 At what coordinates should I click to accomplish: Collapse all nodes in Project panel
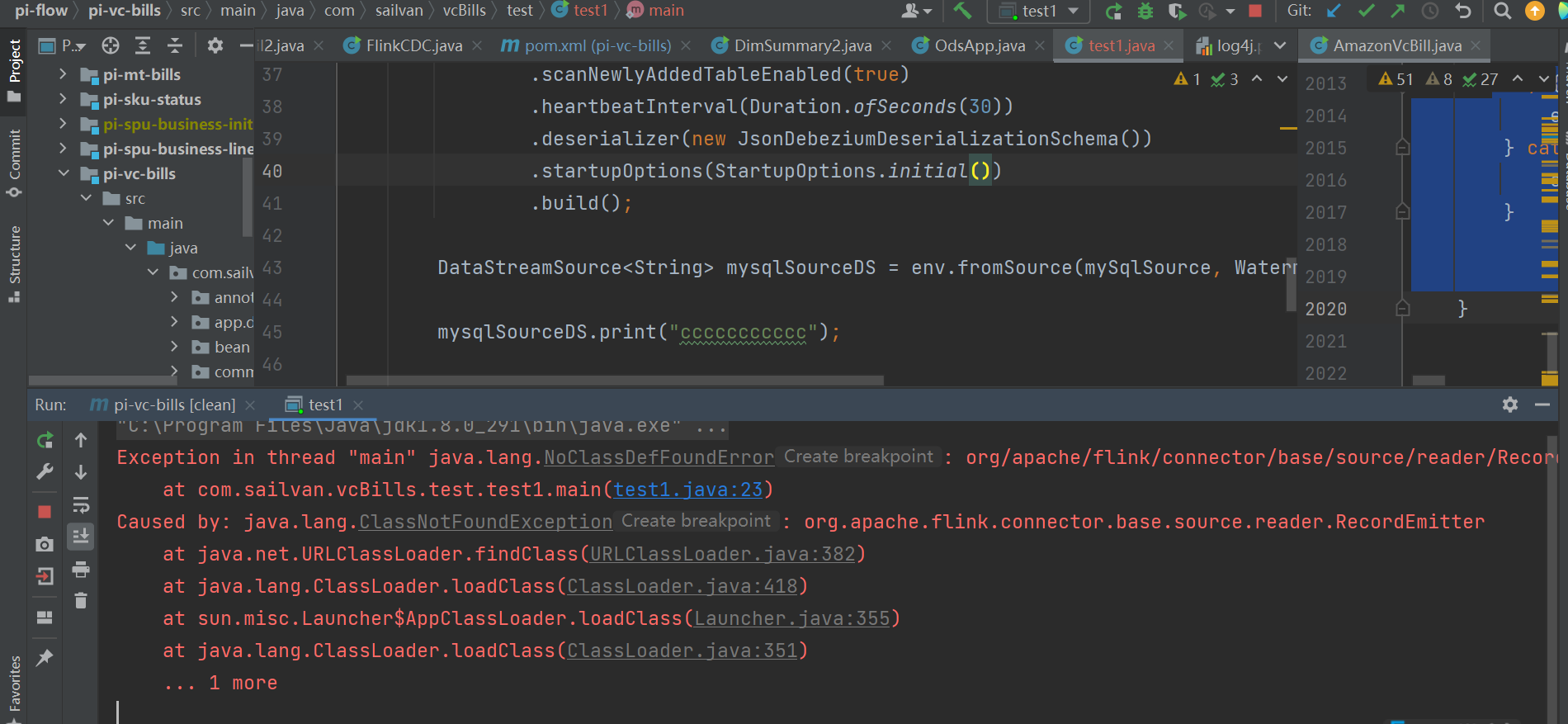pos(175,45)
